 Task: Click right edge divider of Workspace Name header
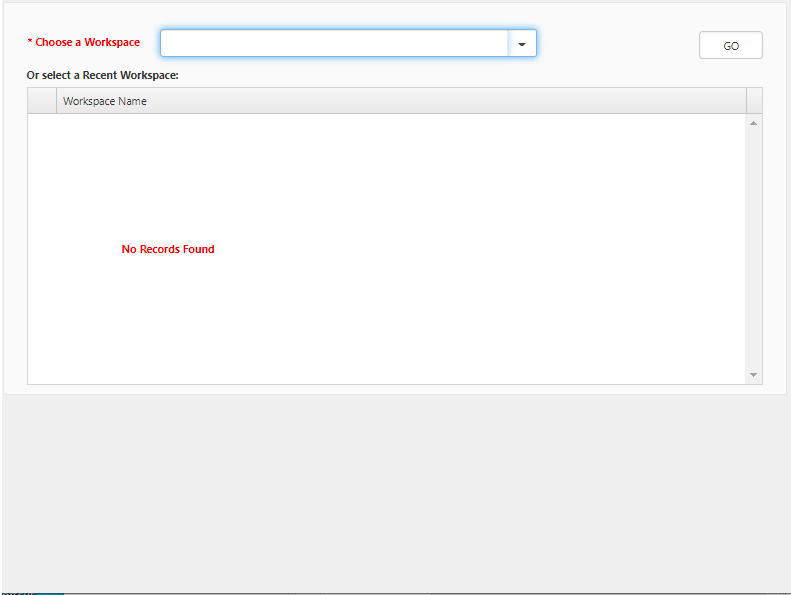click(x=746, y=101)
